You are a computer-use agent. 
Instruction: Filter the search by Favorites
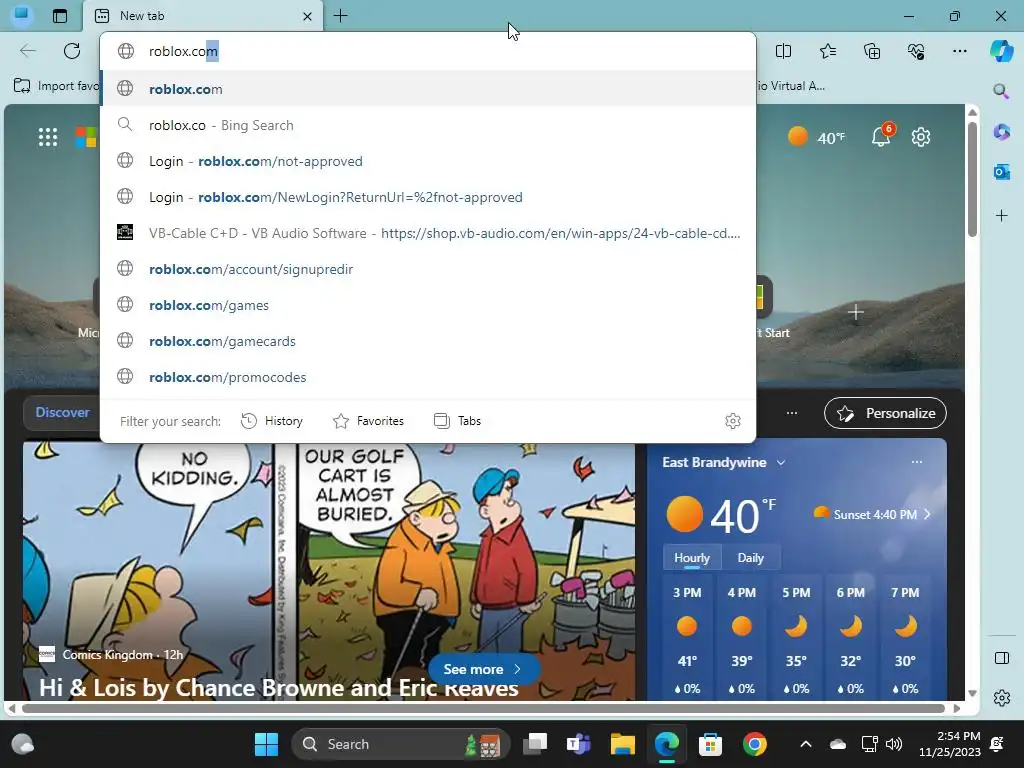[x=368, y=421]
